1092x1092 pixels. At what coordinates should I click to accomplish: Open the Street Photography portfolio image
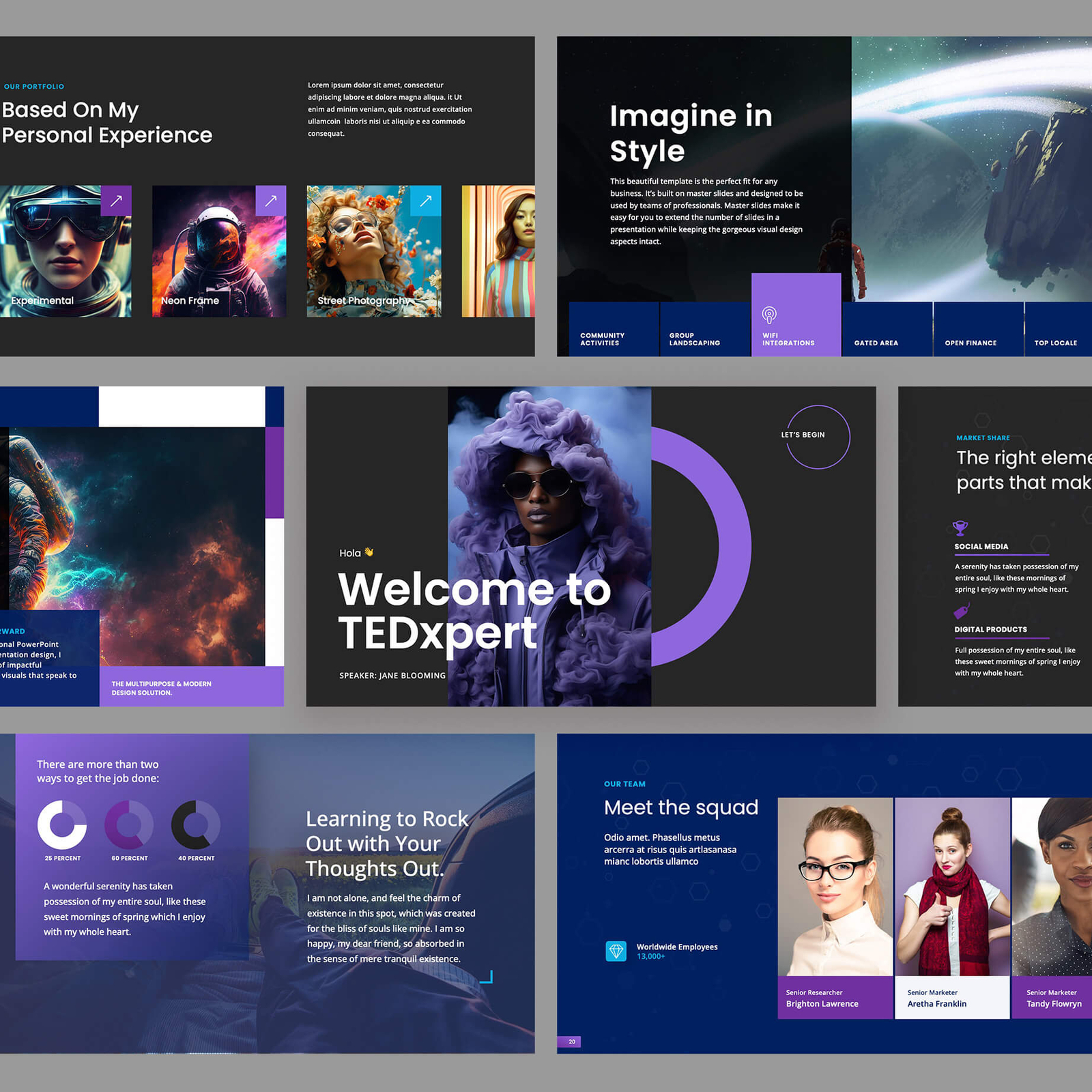point(374,251)
